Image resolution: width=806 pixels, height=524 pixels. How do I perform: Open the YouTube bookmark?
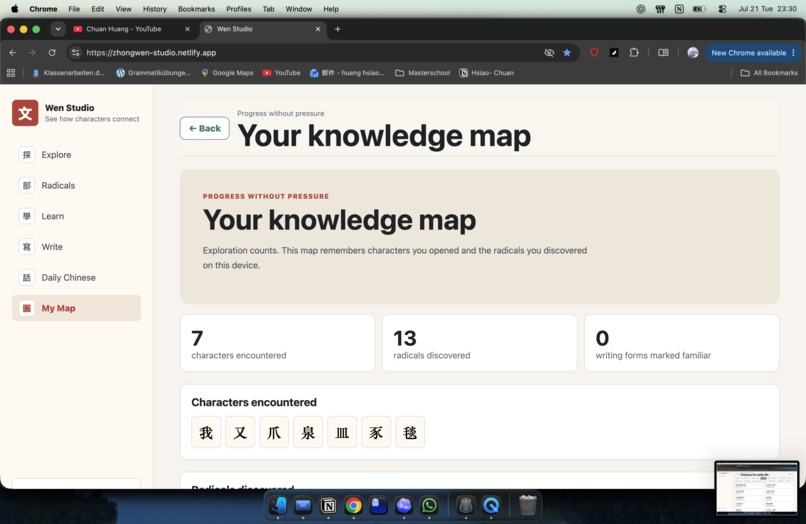click(x=281, y=73)
